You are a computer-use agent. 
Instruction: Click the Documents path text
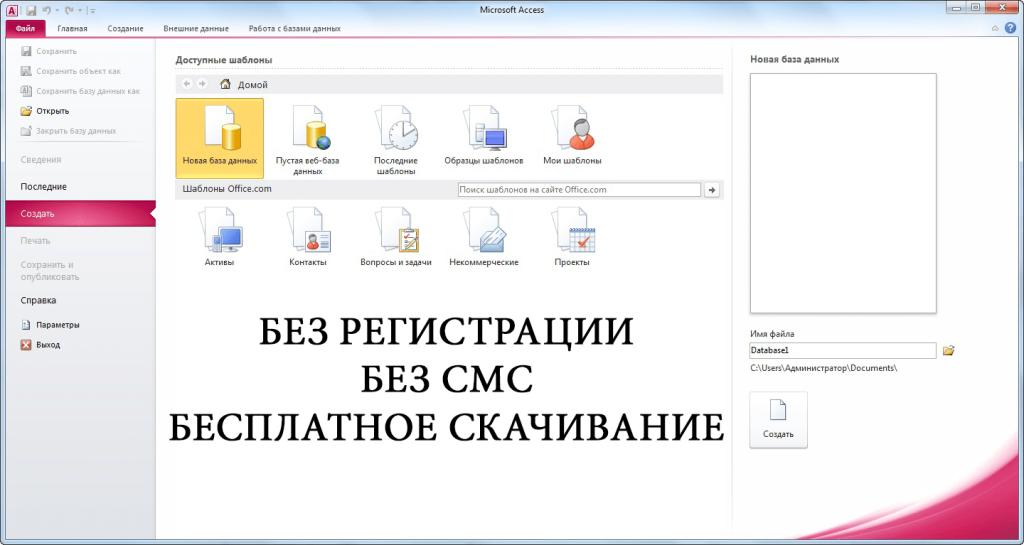click(x=824, y=368)
